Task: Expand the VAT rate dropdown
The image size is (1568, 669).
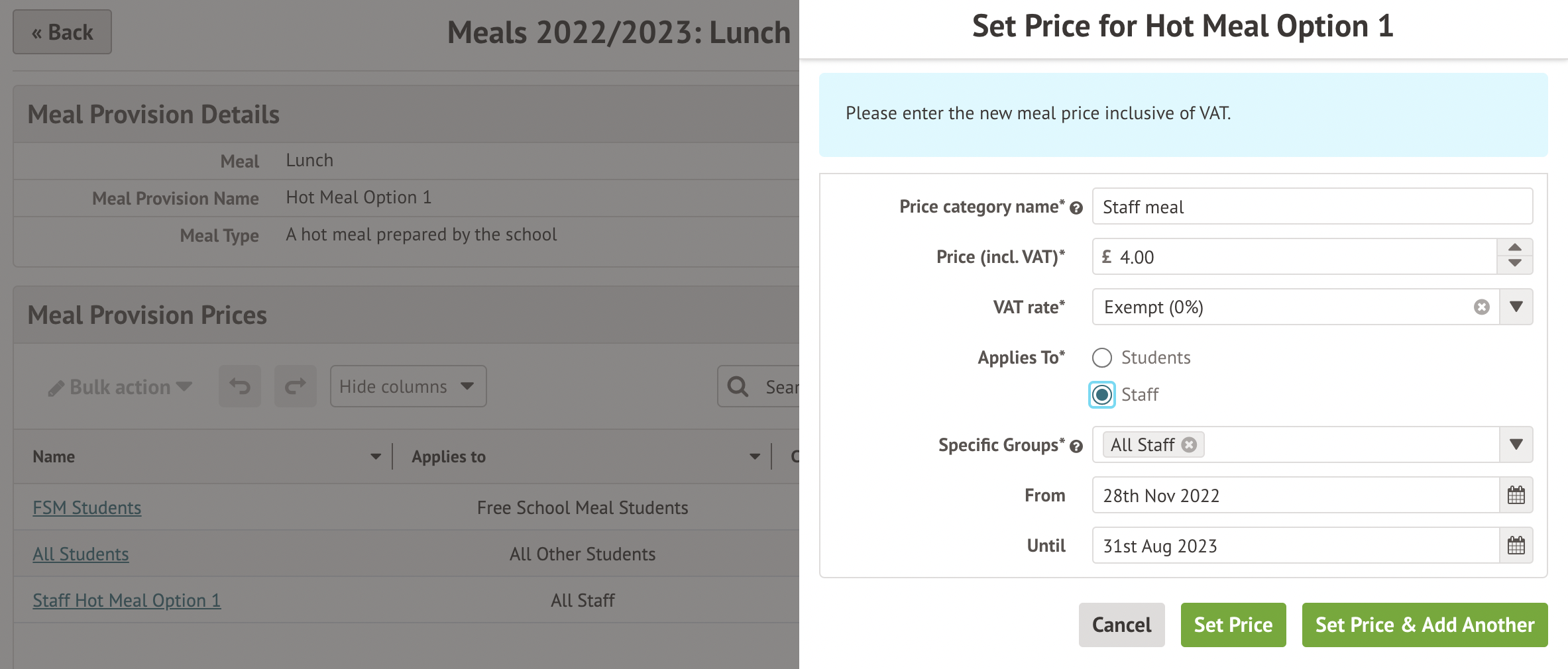Action: tap(1516, 307)
